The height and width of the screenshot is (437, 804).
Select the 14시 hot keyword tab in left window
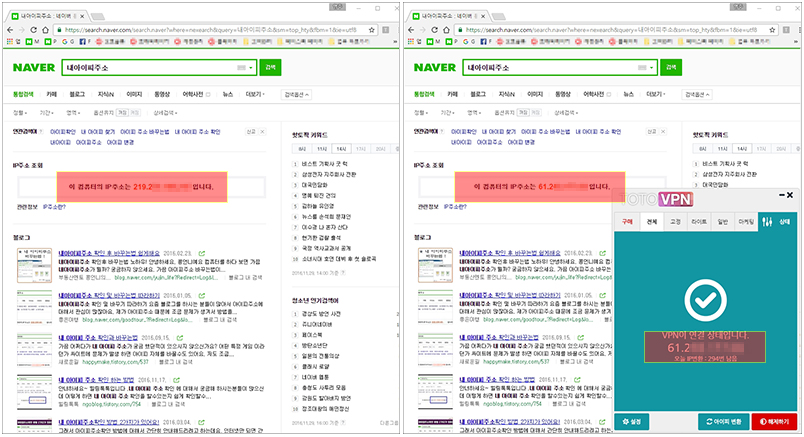341,149
